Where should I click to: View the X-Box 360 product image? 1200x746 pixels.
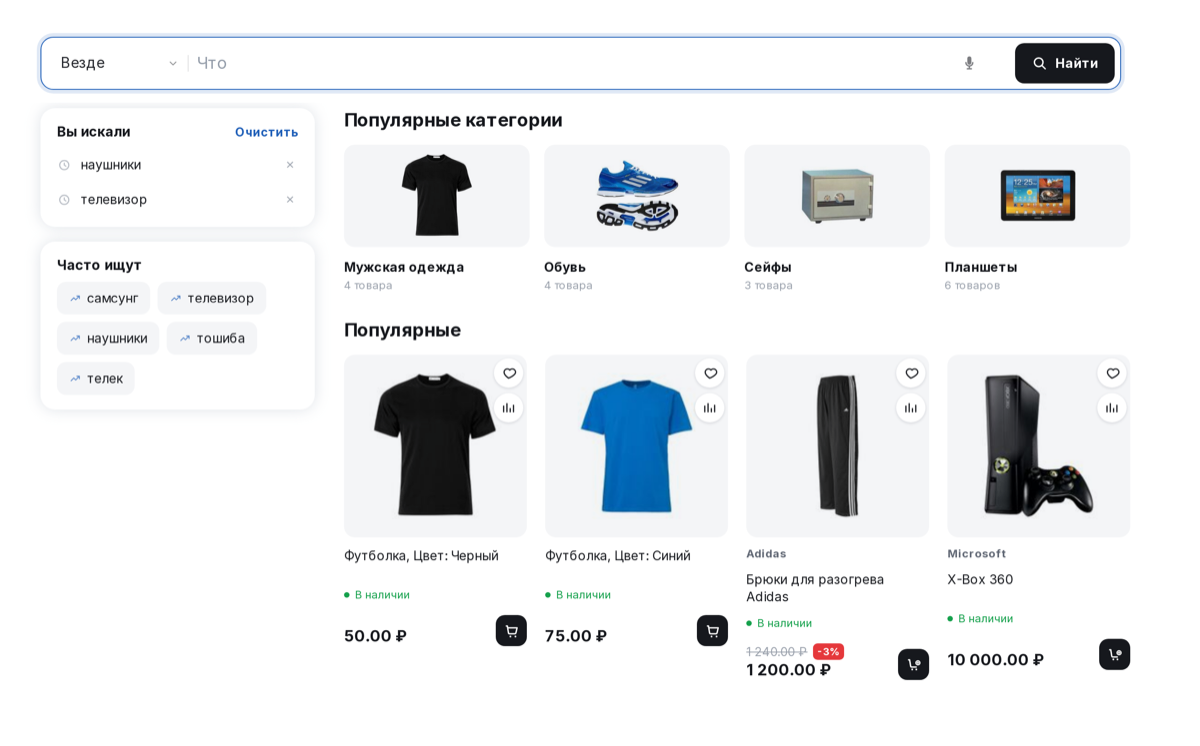point(1039,446)
